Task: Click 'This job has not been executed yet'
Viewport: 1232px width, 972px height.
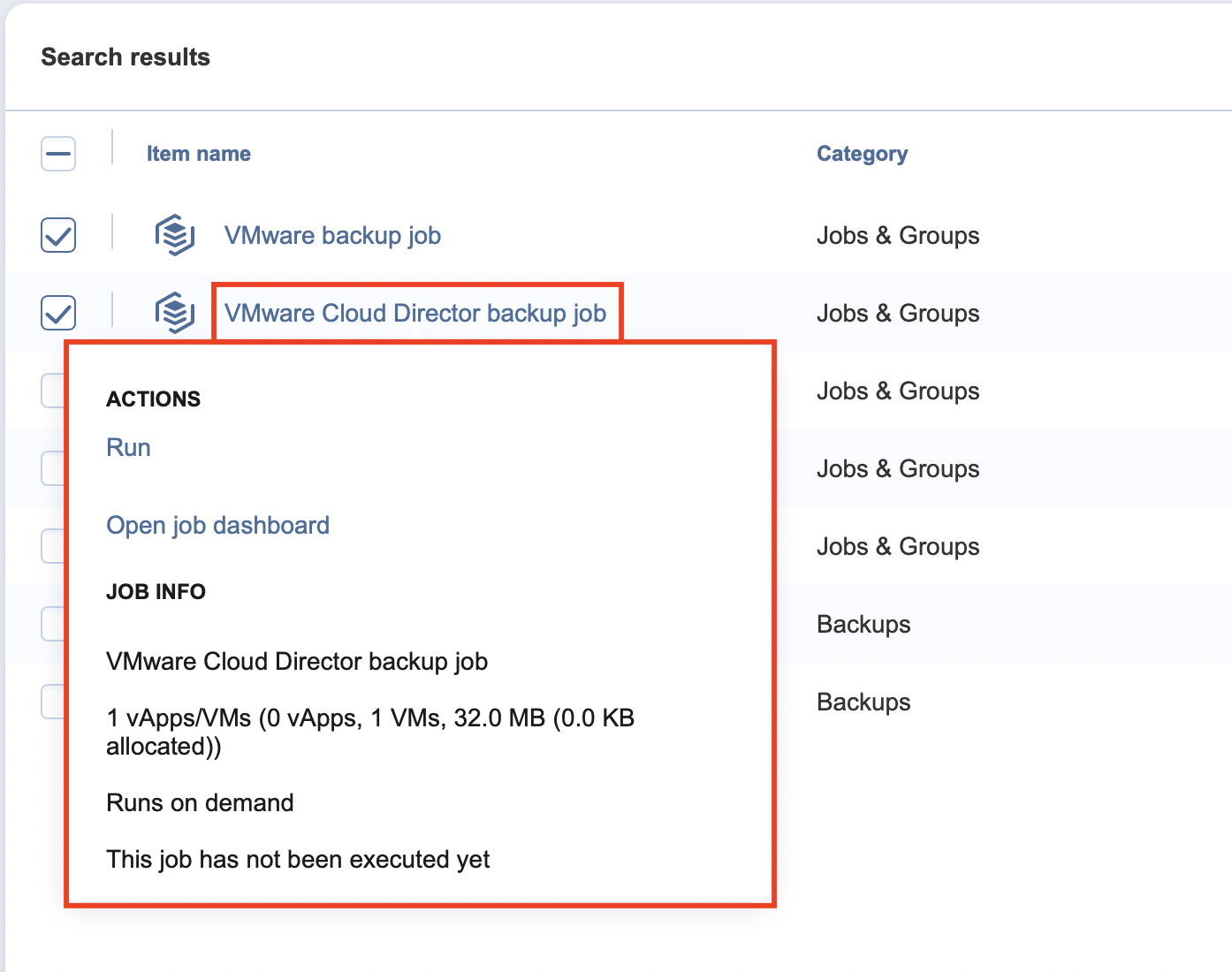Action: click(298, 860)
